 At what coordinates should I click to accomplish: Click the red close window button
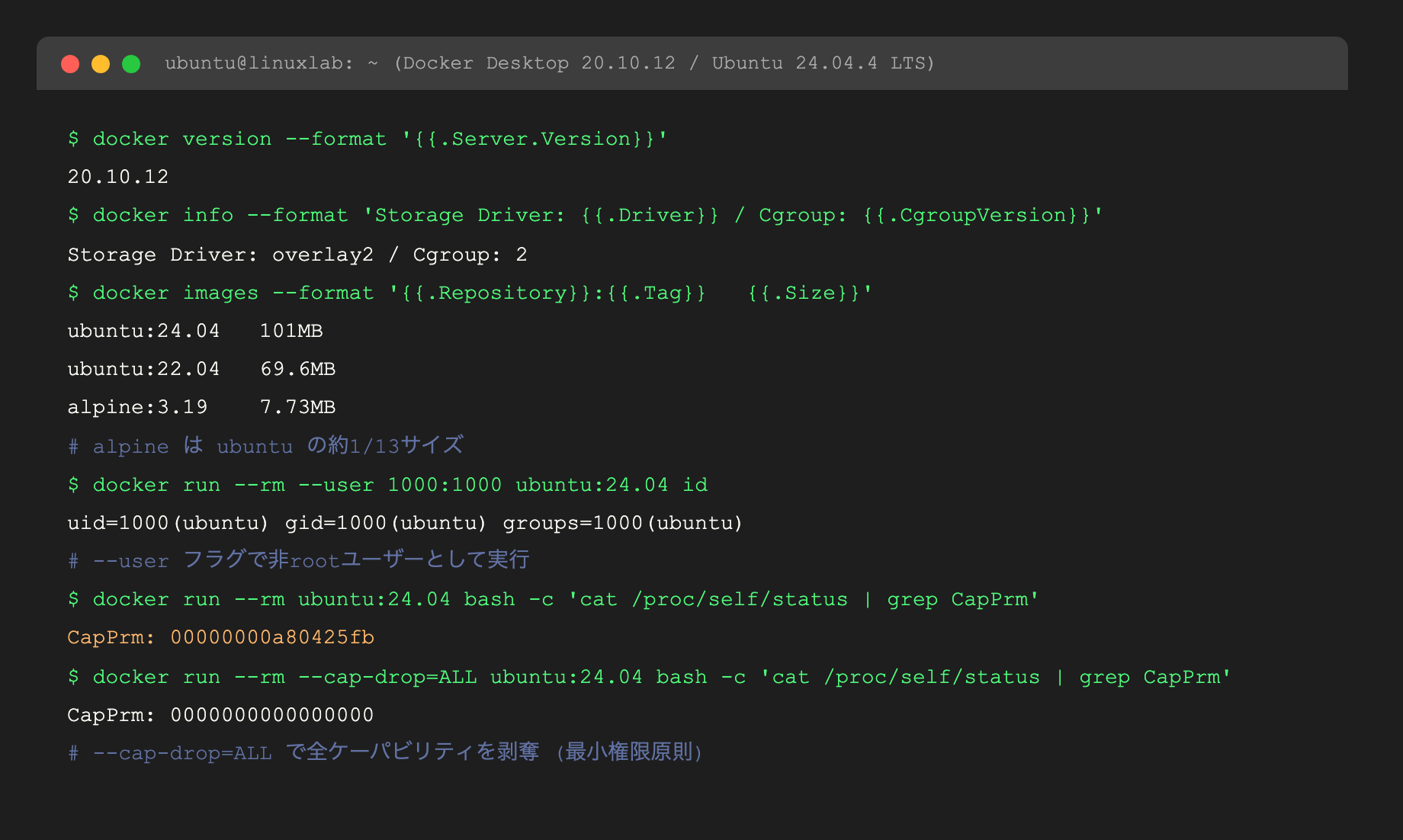pos(70,64)
